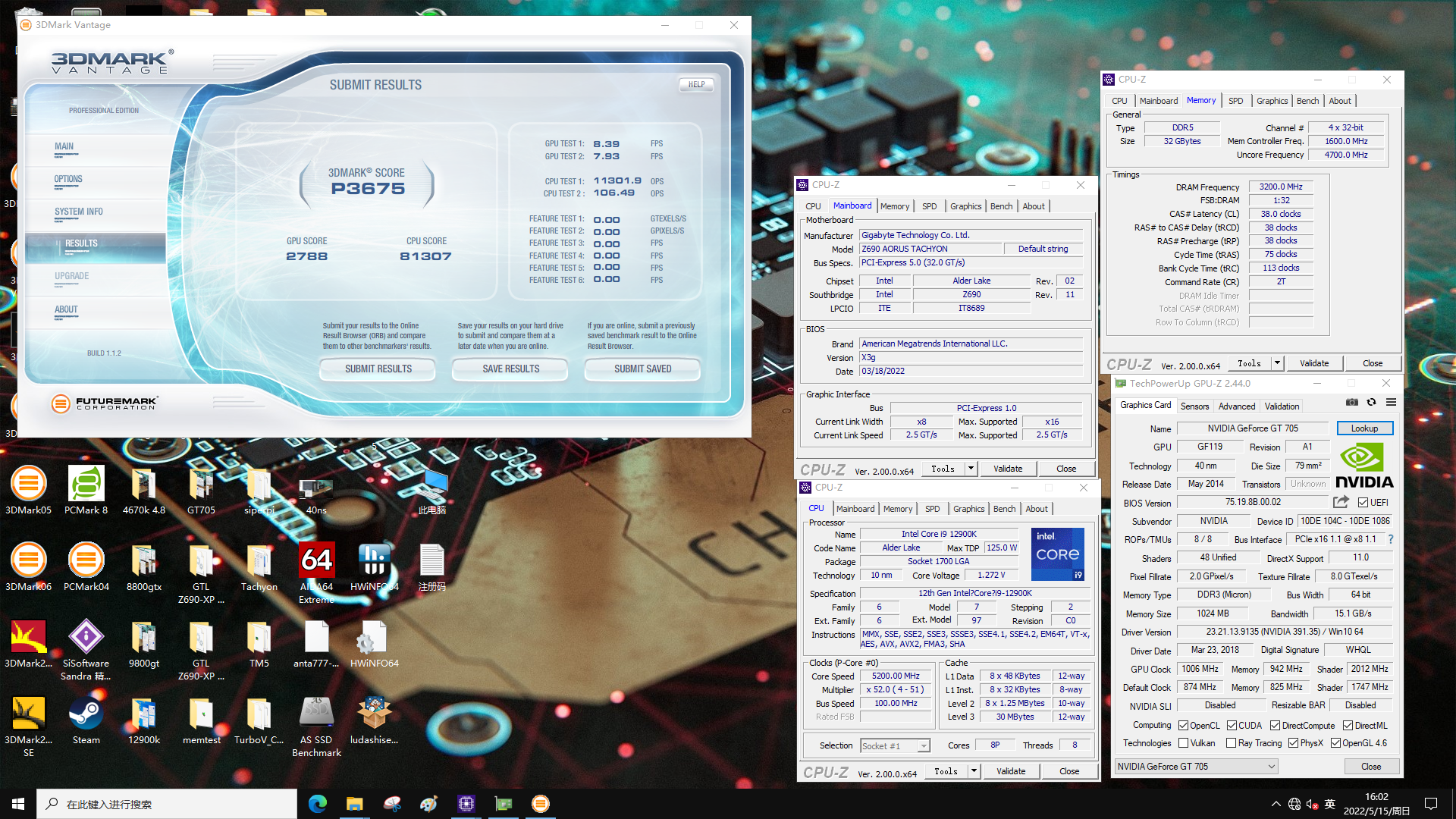The width and height of the screenshot is (1456, 819).
Task: Open Graphics tab in CPU-Z Mainboard window
Action: point(965,206)
